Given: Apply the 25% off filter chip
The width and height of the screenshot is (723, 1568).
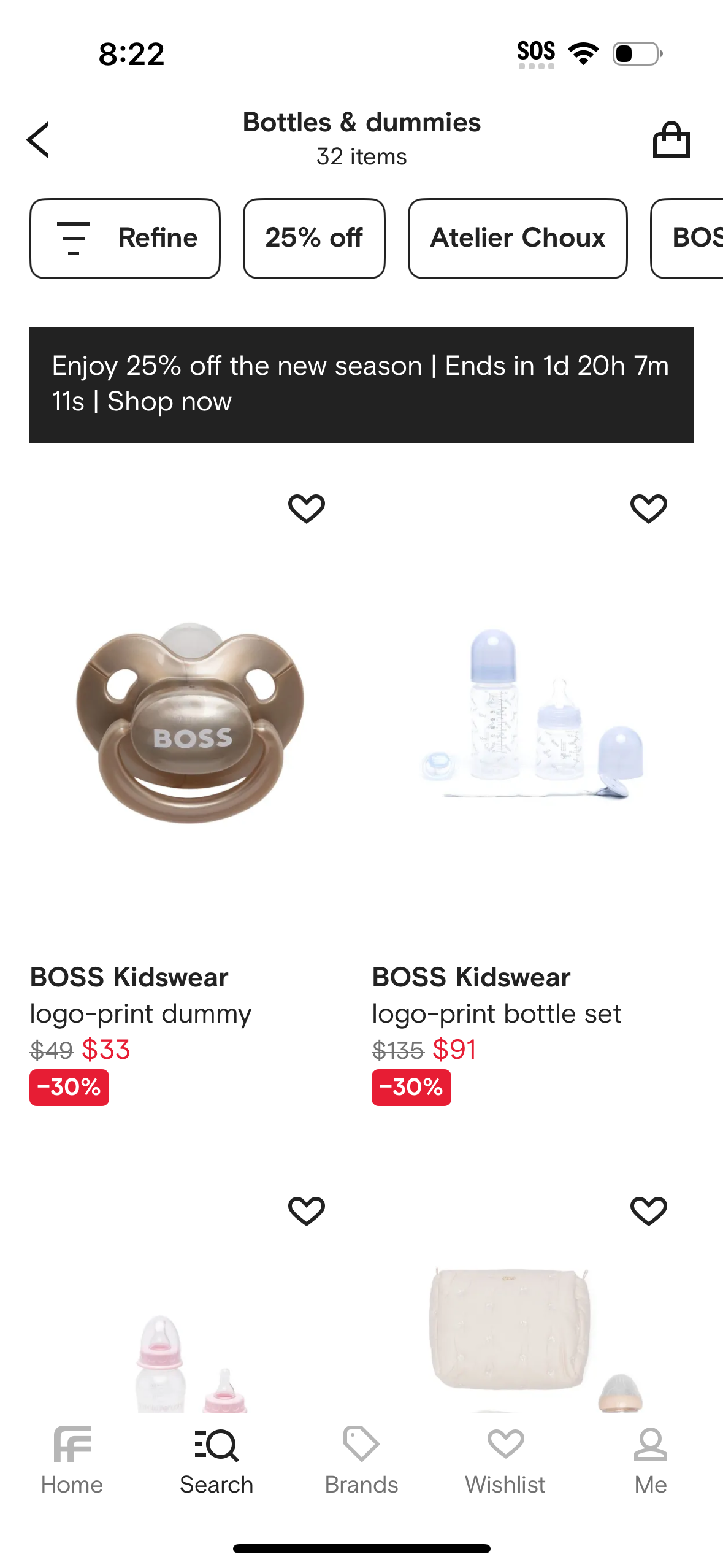Looking at the screenshot, I should tap(314, 238).
